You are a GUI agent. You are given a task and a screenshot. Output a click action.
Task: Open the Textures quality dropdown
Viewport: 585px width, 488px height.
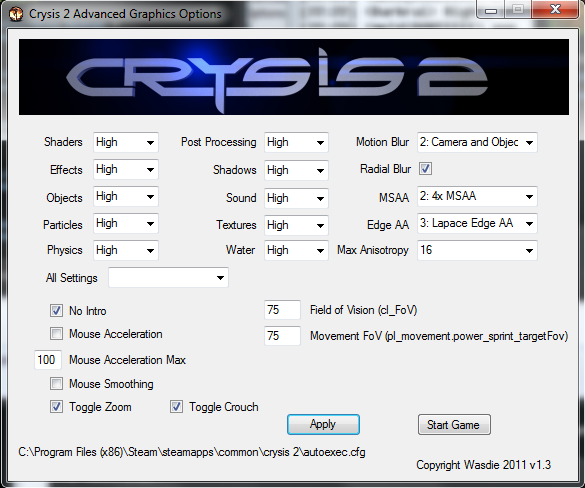click(296, 225)
